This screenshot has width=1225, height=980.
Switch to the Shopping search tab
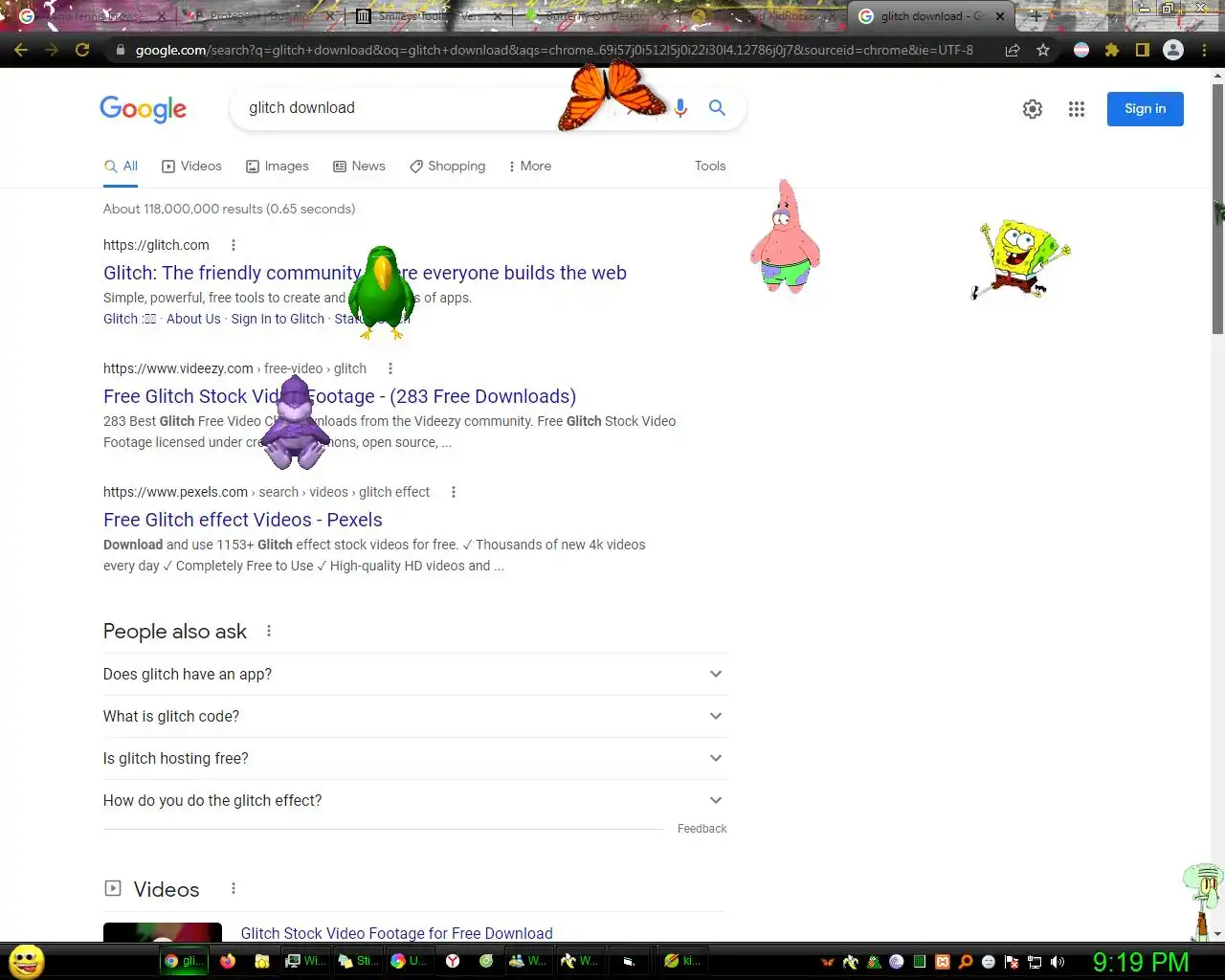[x=447, y=167]
